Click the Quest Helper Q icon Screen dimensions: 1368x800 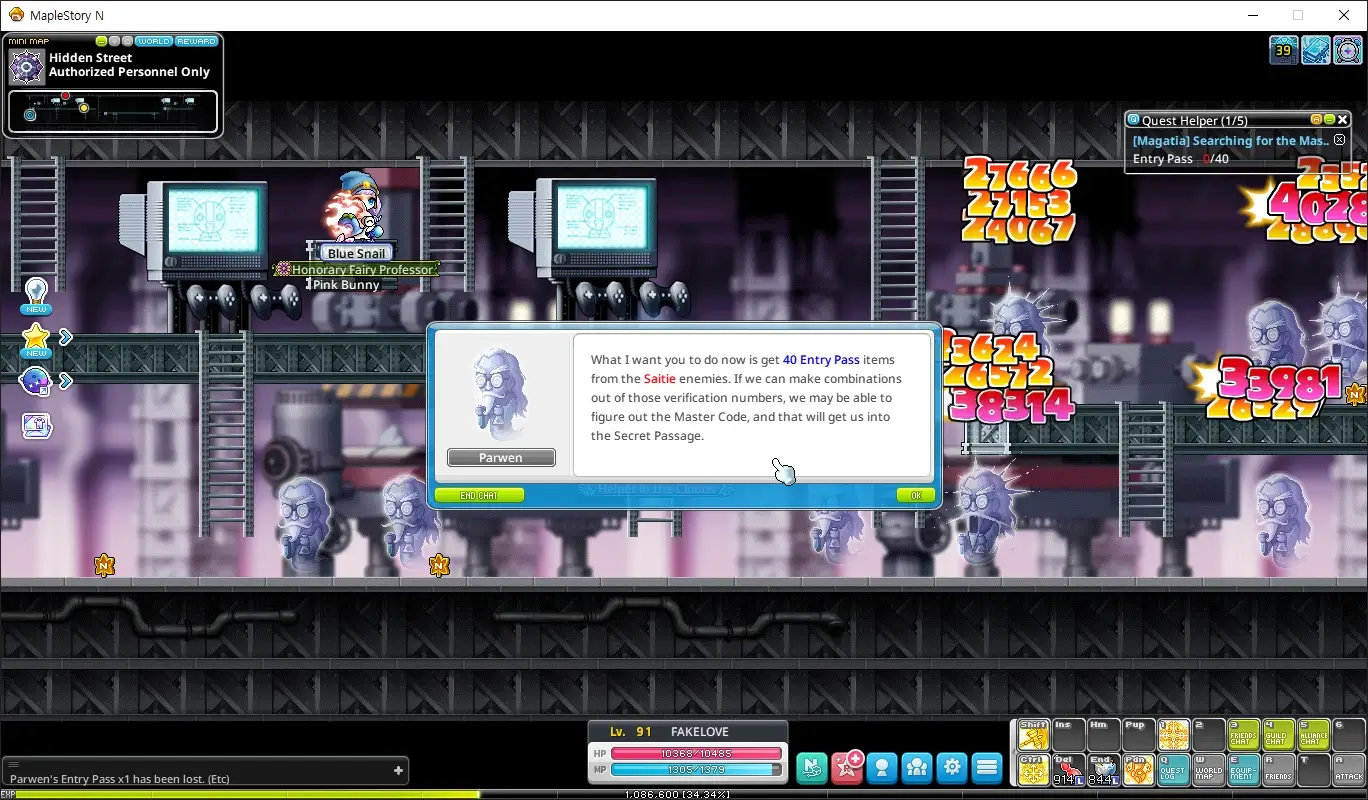click(x=1134, y=119)
